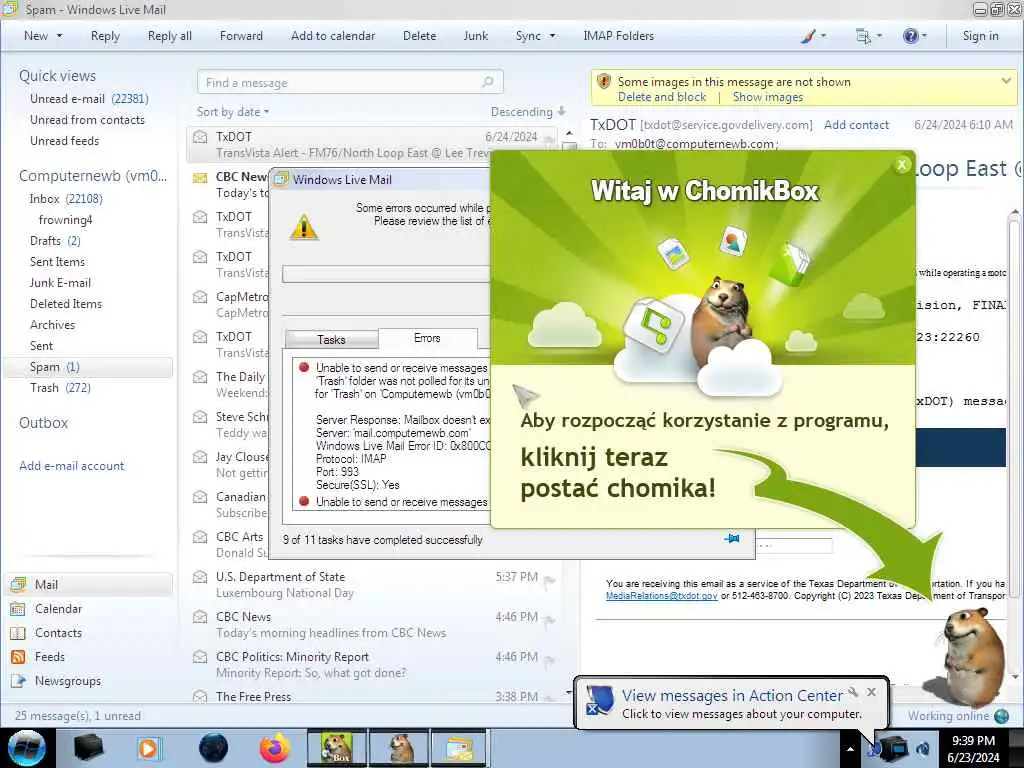Open the Contacts icon in bottom-left pane
The width and height of the screenshot is (1024, 768).
pyautogui.click(x=18, y=633)
